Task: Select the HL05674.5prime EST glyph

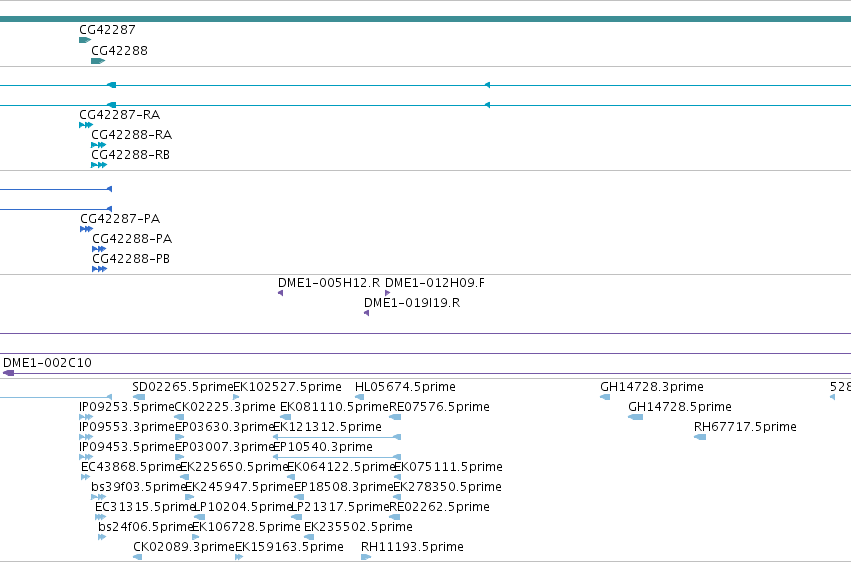Action: (359, 397)
